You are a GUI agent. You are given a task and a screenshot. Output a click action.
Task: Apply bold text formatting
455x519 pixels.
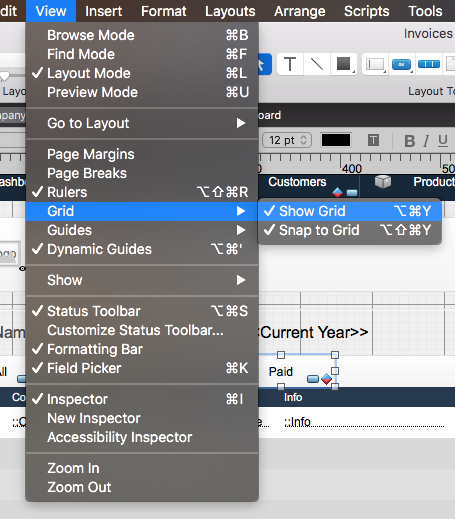point(410,141)
